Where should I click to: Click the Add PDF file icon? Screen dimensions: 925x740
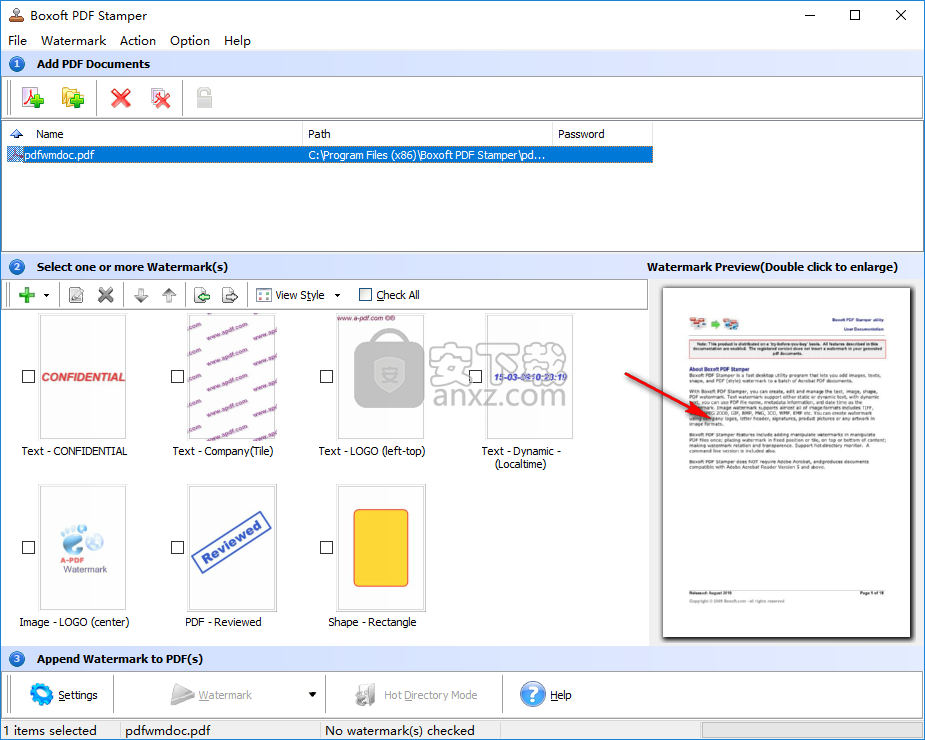tap(33, 98)
